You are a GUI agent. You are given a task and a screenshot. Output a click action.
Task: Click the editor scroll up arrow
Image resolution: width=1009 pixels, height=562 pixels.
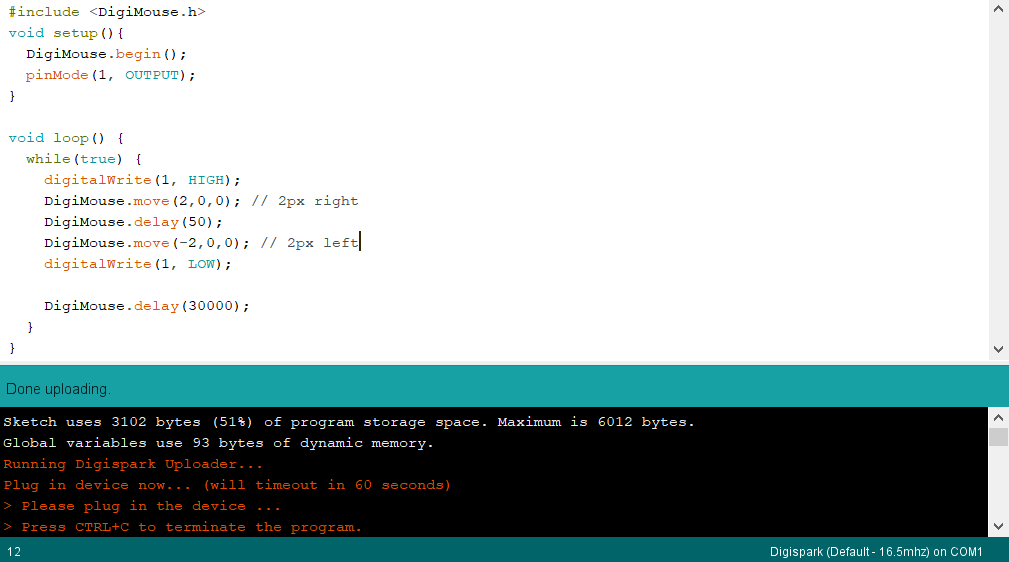(999, 10)
